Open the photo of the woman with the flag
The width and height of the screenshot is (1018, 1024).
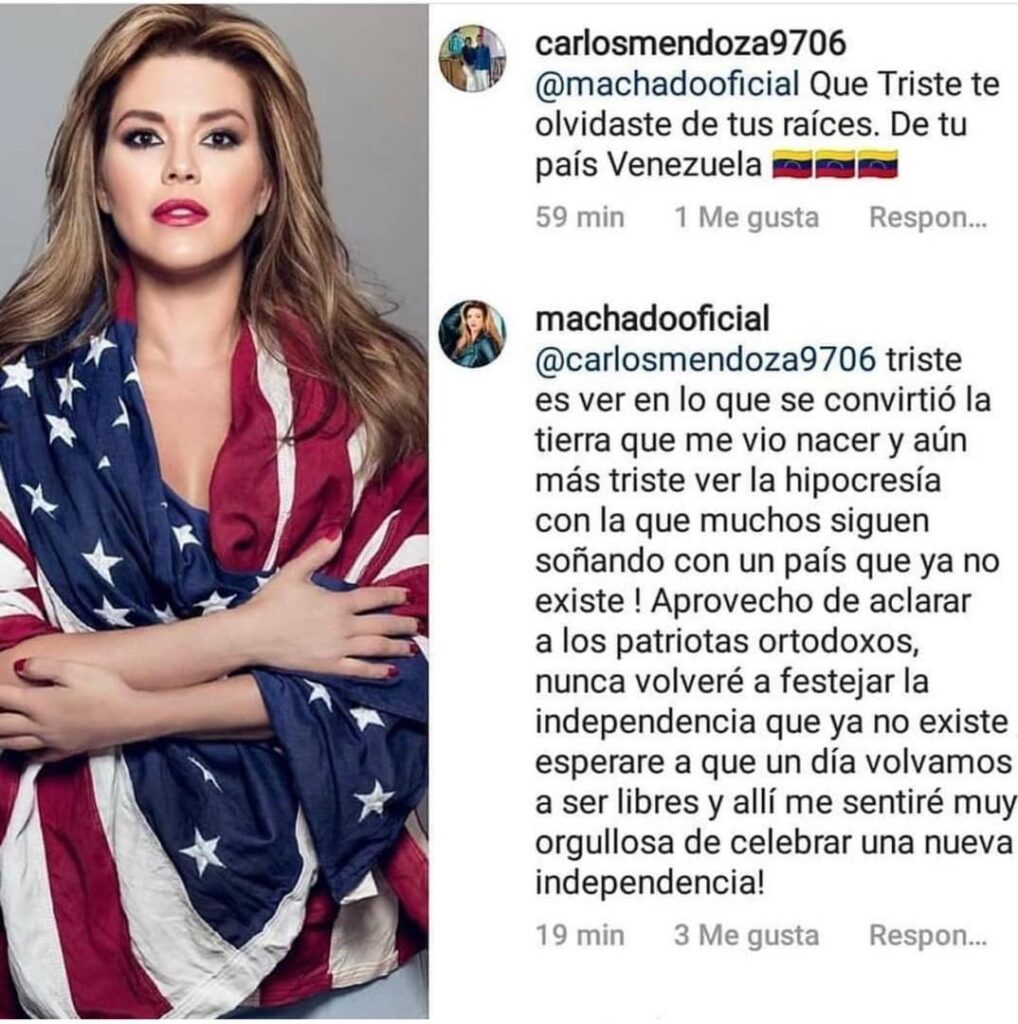(x=214, y=511)
